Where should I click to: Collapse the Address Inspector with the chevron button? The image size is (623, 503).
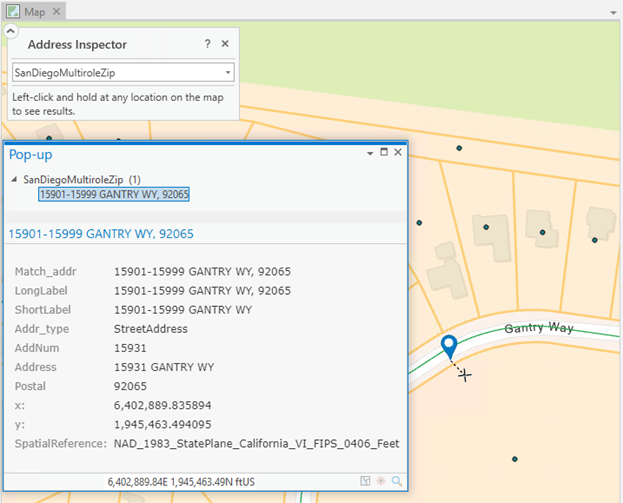[12, 31]
